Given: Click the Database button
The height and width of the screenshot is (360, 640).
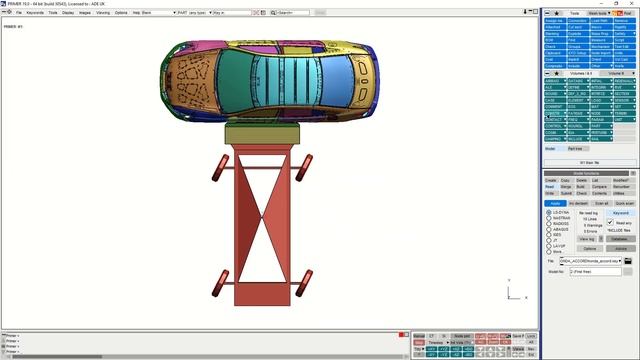Looking at the screenshot, I should click(620, 239).
